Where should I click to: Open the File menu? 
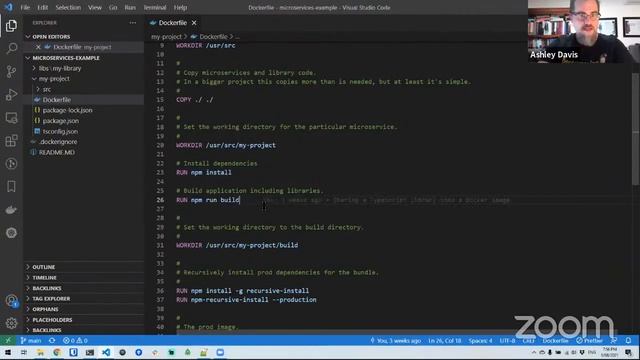(25, 7)
